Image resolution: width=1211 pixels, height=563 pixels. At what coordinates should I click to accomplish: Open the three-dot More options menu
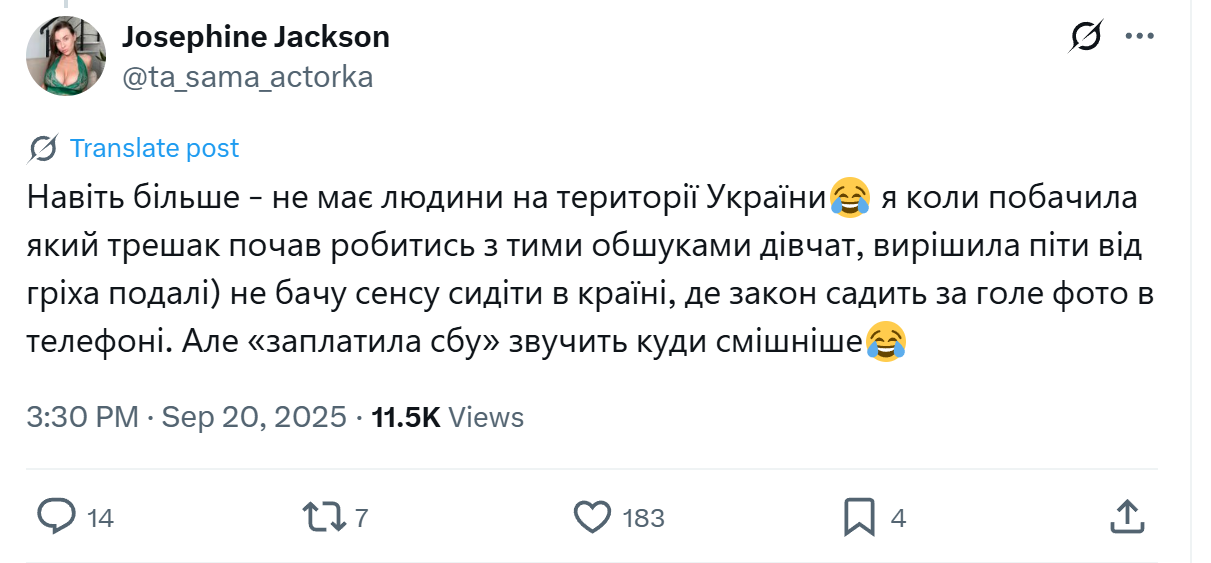coord(1140,37)
